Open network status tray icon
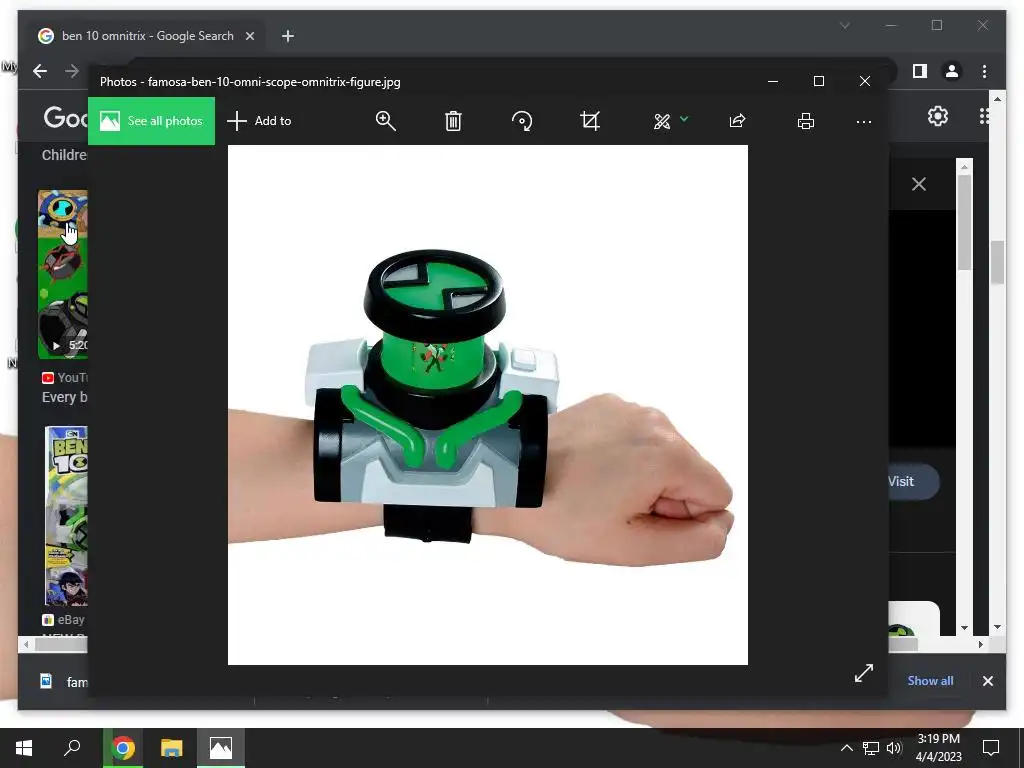 click(871, 748)
